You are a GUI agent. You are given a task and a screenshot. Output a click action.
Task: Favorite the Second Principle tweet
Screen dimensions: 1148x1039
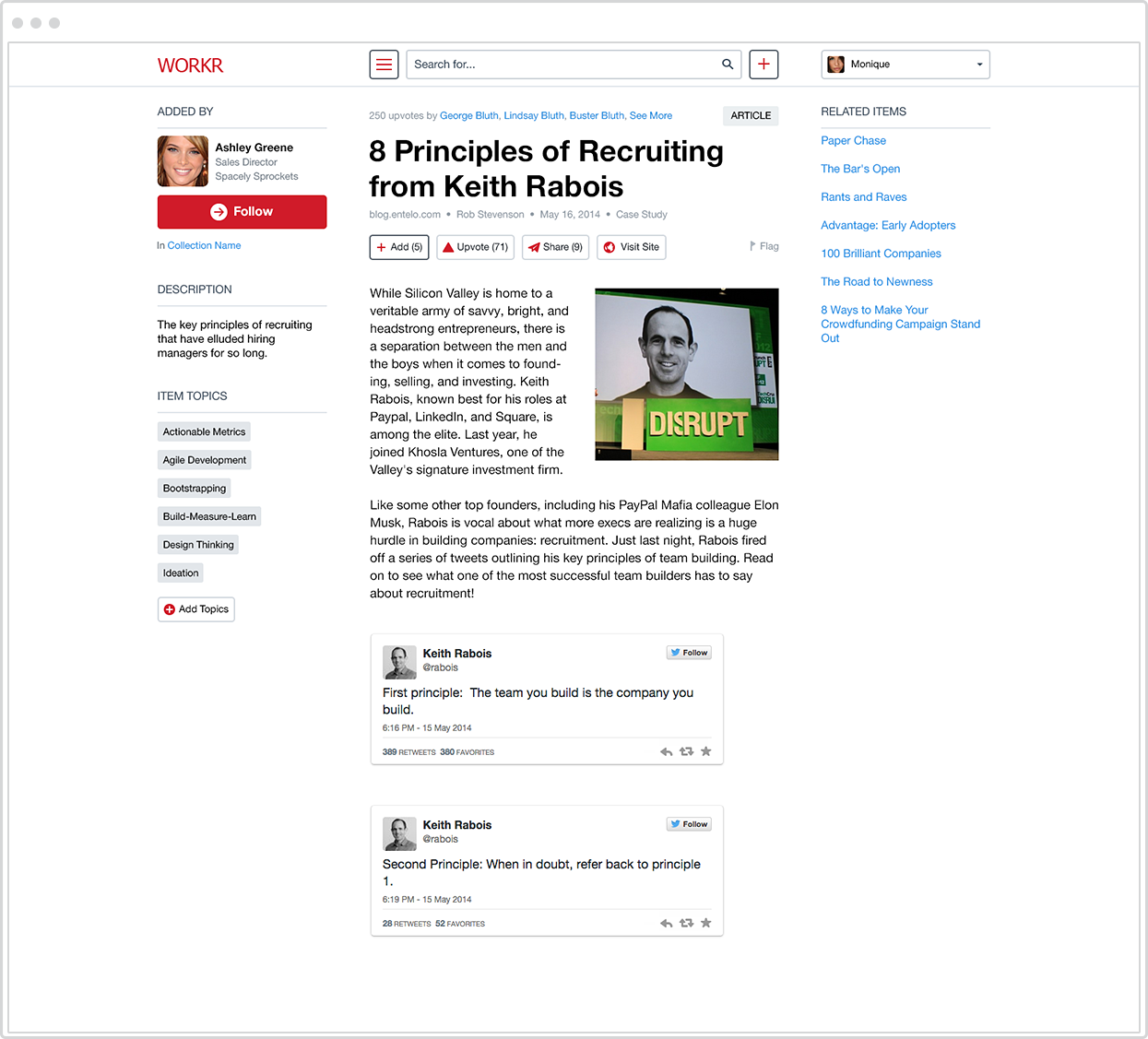coord(706,924)
